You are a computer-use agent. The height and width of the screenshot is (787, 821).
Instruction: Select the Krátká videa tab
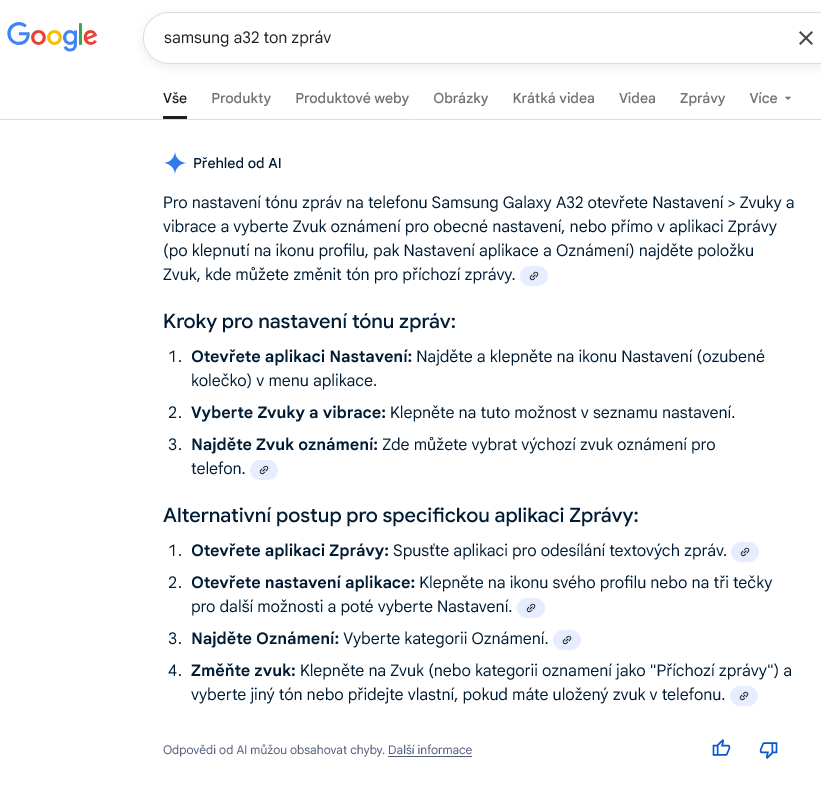click(x=553, y=98)
